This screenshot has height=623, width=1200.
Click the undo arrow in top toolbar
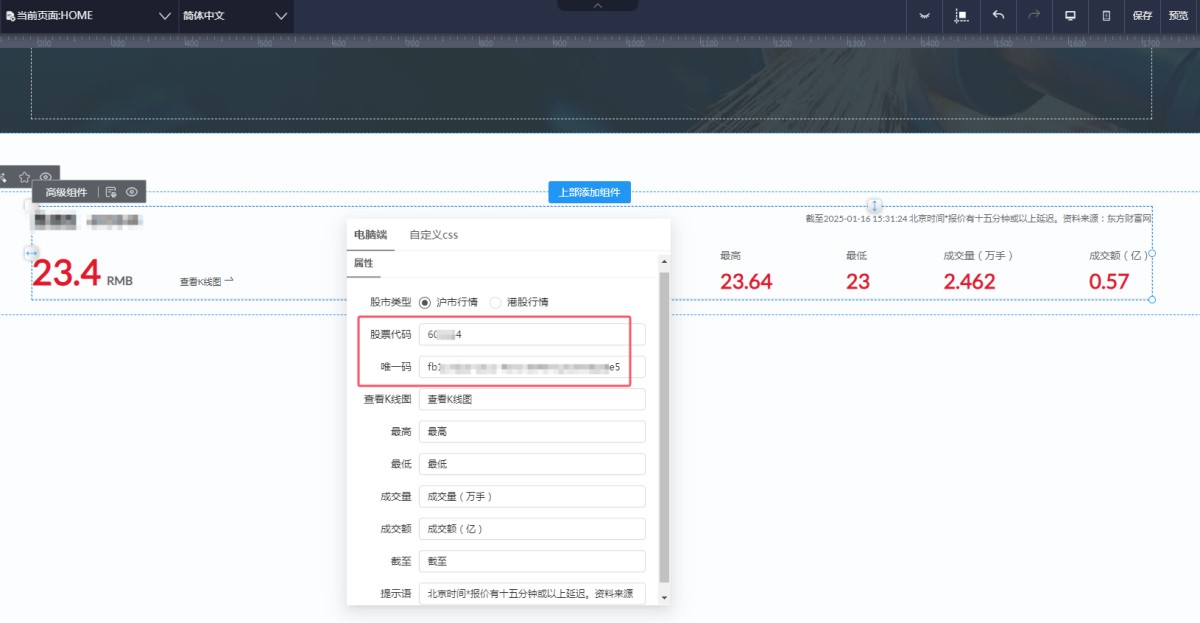tap(998, 16)
